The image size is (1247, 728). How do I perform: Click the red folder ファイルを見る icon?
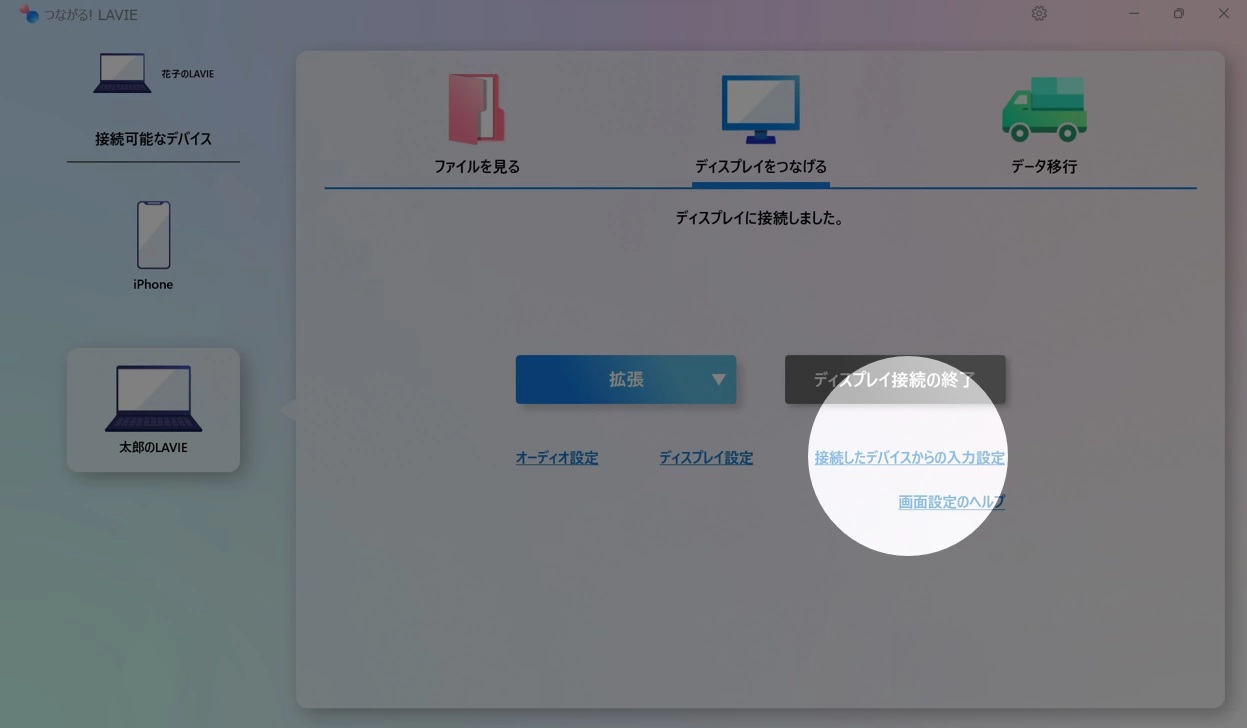pos(476,110)
